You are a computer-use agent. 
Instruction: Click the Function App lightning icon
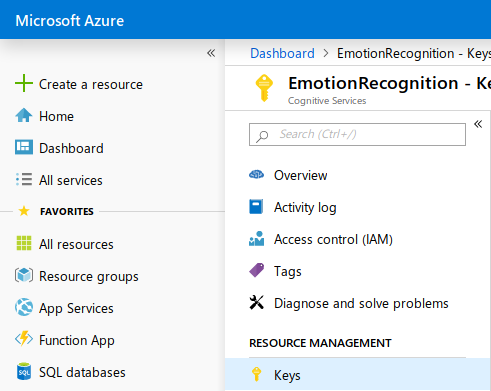pos(24,339)
